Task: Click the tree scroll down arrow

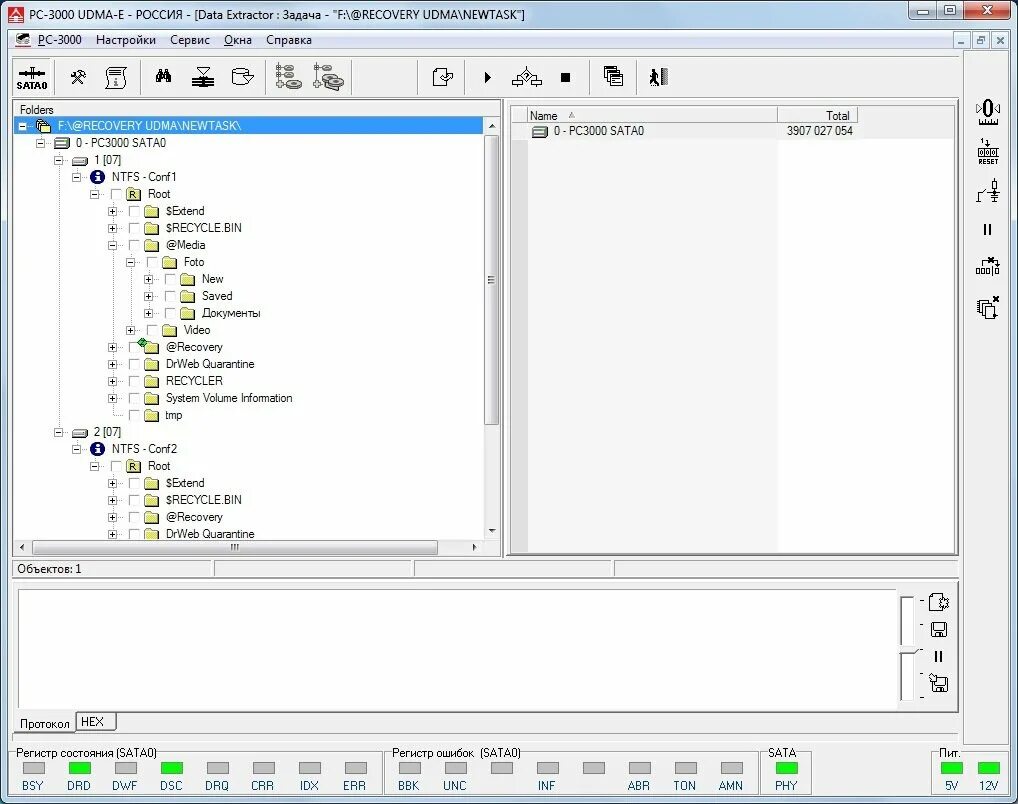Action: tap(491, 531)
